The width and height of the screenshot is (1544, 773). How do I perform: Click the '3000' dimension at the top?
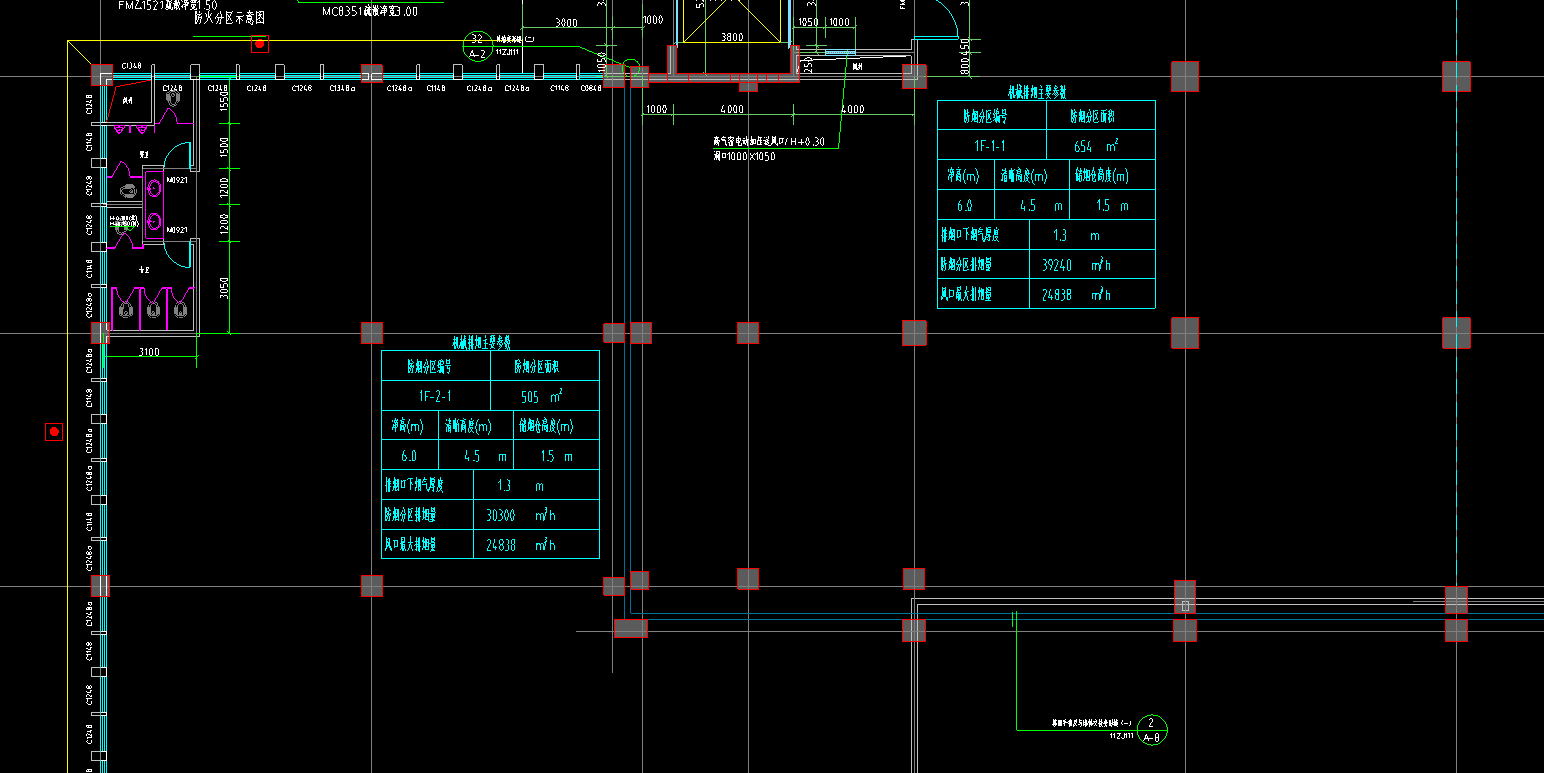coord(566,22)
